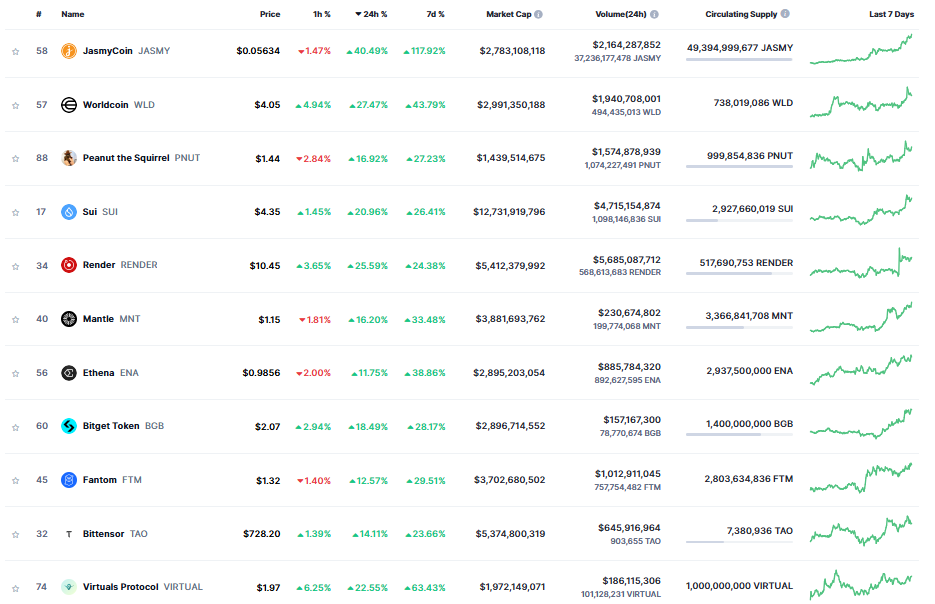Viewport: 935px width, 604px height.
Task: Open the JasmyCoin JASMY page link
Action: coord(126,51)
